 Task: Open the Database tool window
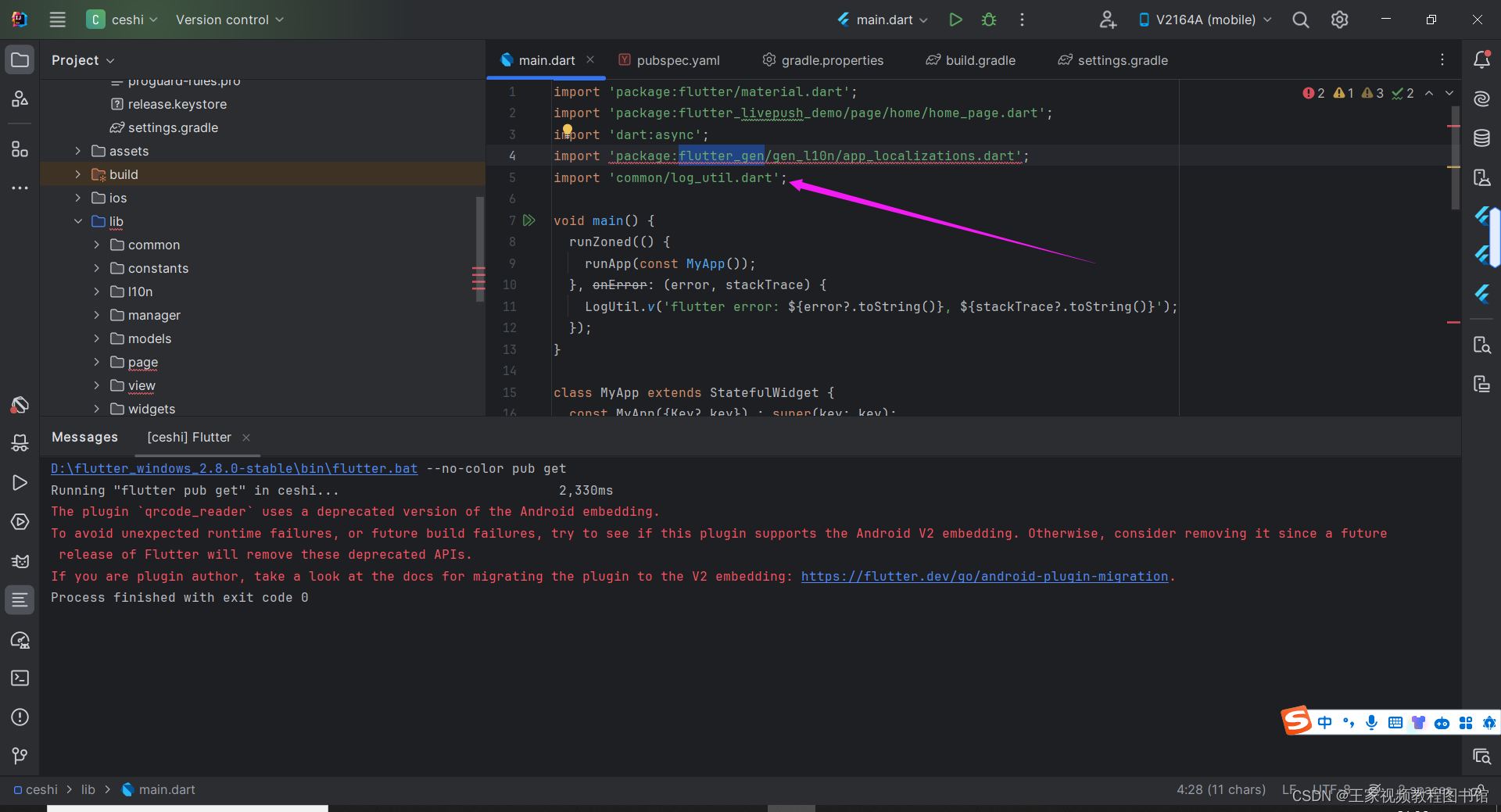pyautogui.click(x=1482, y=138)
